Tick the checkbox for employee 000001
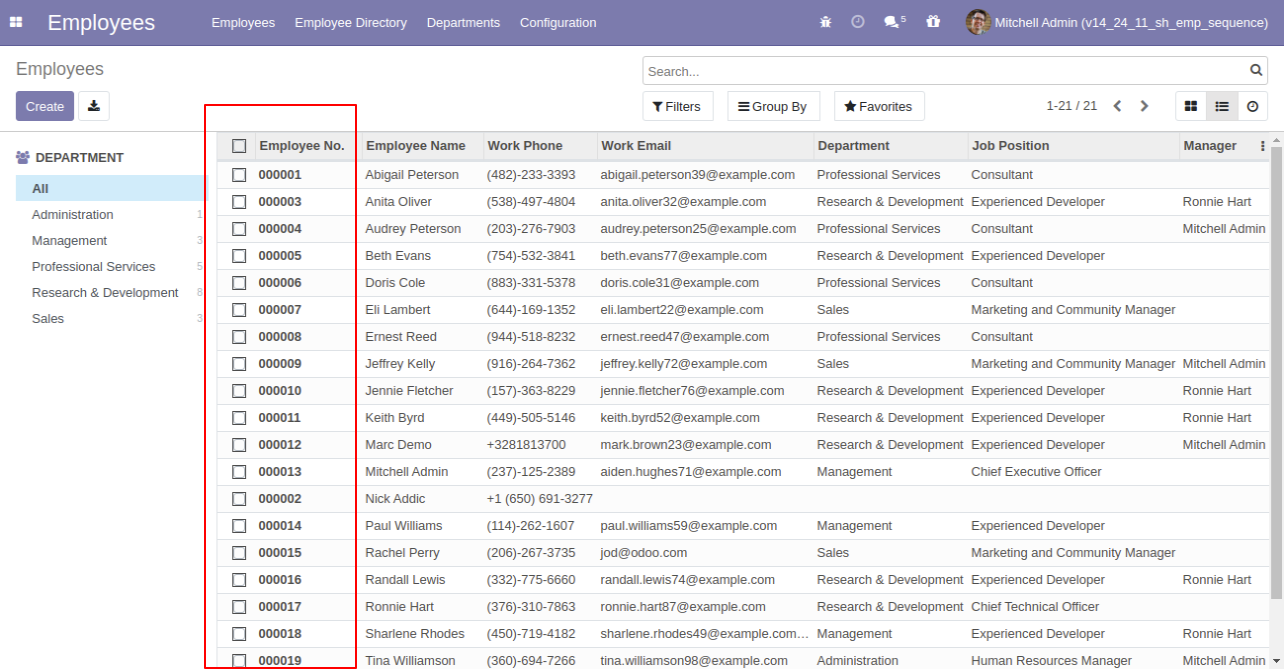The image size is (1284, 669). tap(239, 175)
